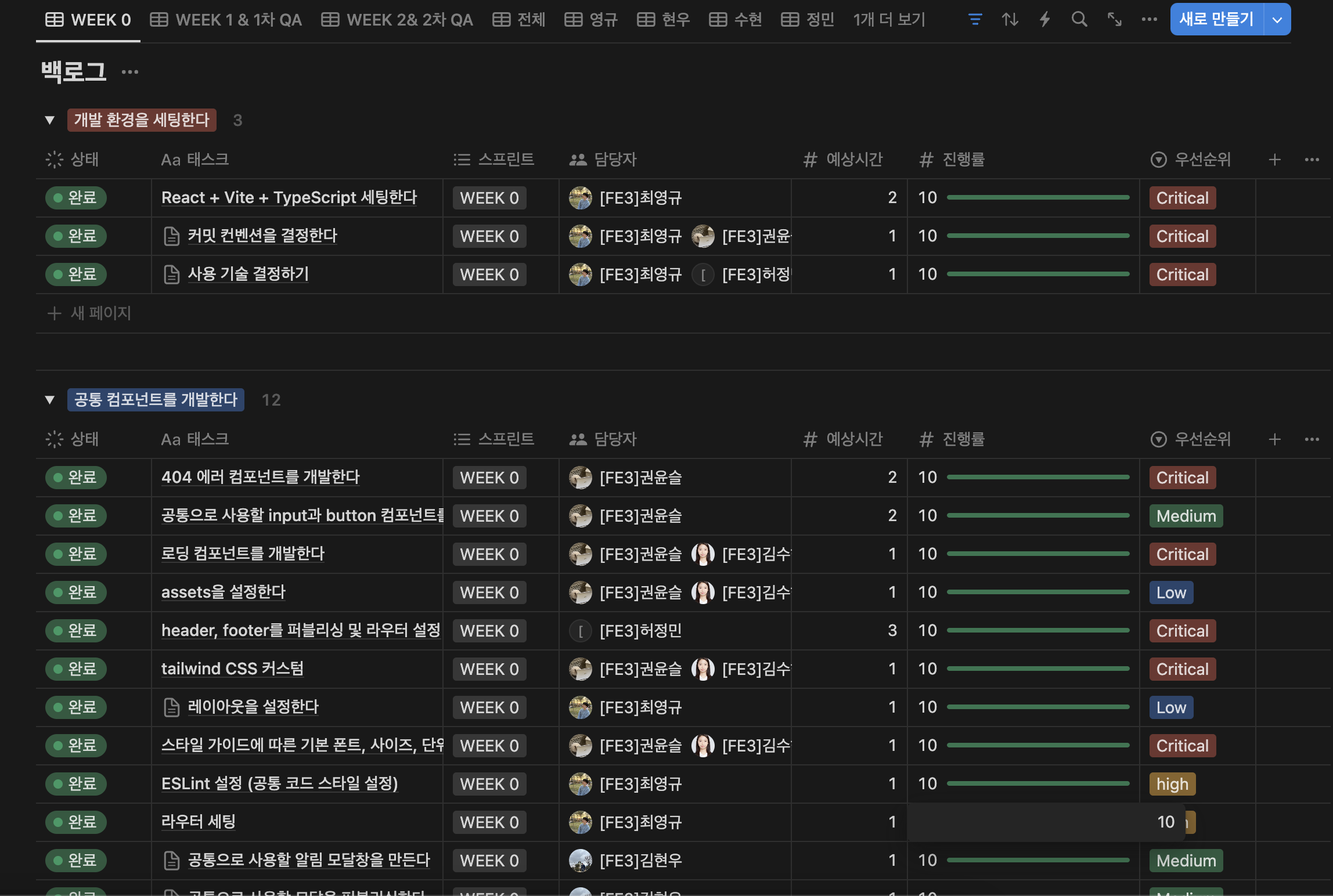
Task: Click the expand full page icon
Action: click(1114, 20)
